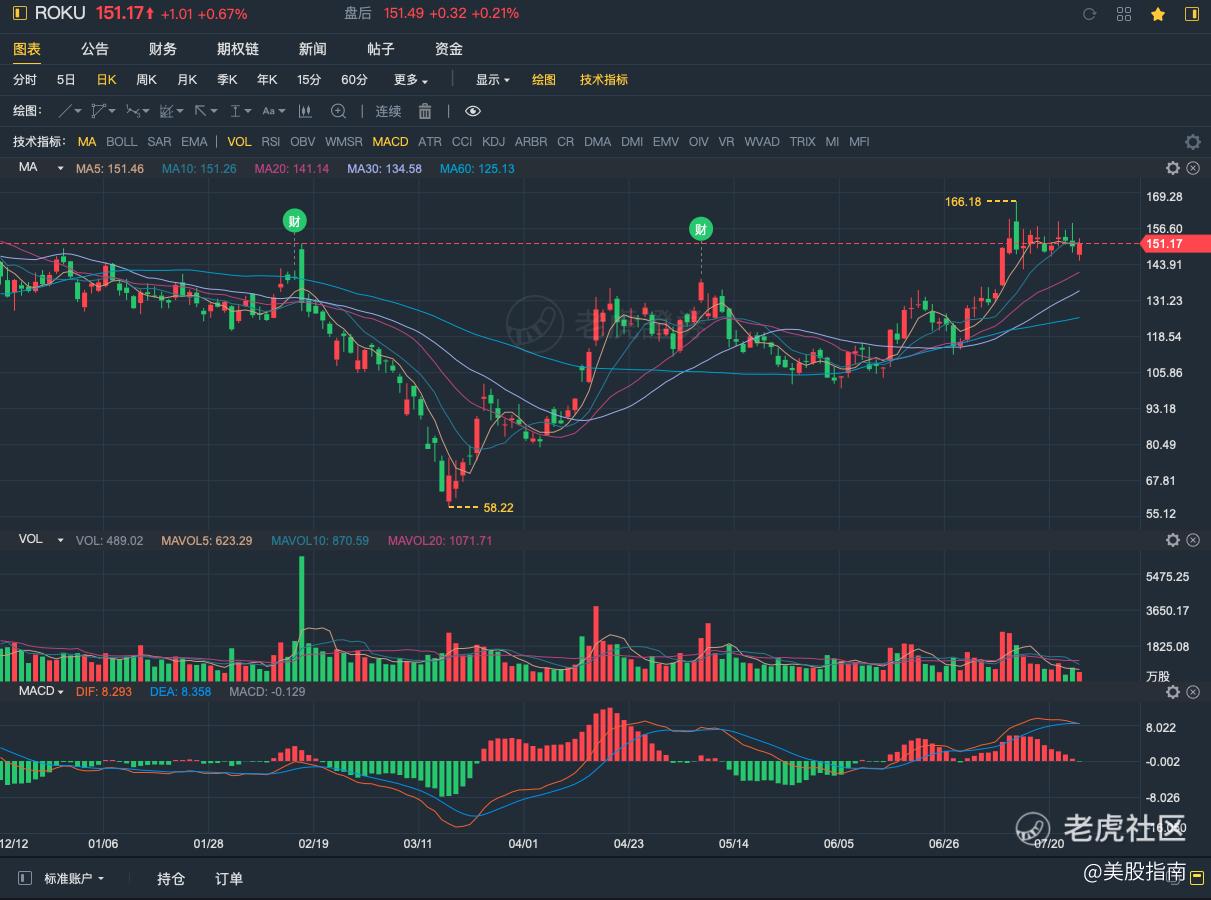Image resolution: width=1211 pixels, height=900 pixels.
Task: Toggle the KDJ indicator
Action: tap(494, 142)
